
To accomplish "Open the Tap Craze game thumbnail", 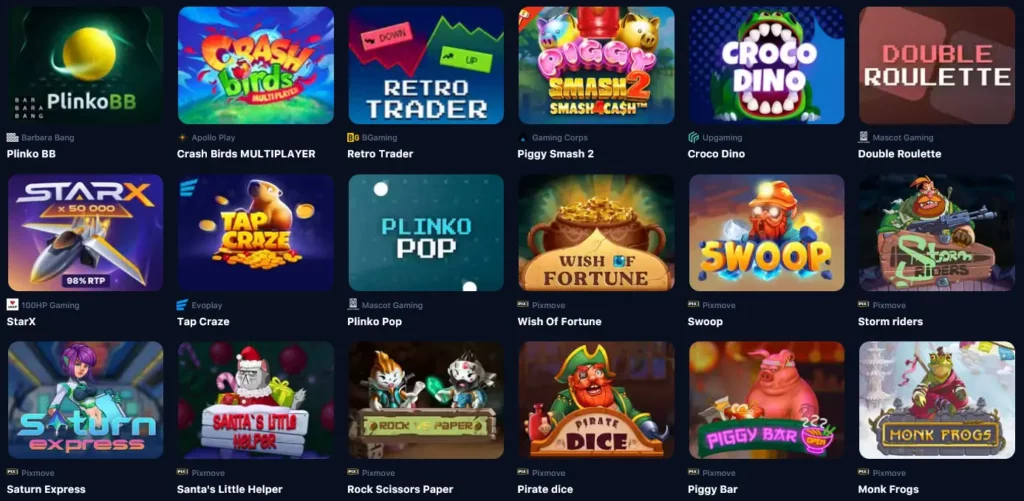I will 256,233.
